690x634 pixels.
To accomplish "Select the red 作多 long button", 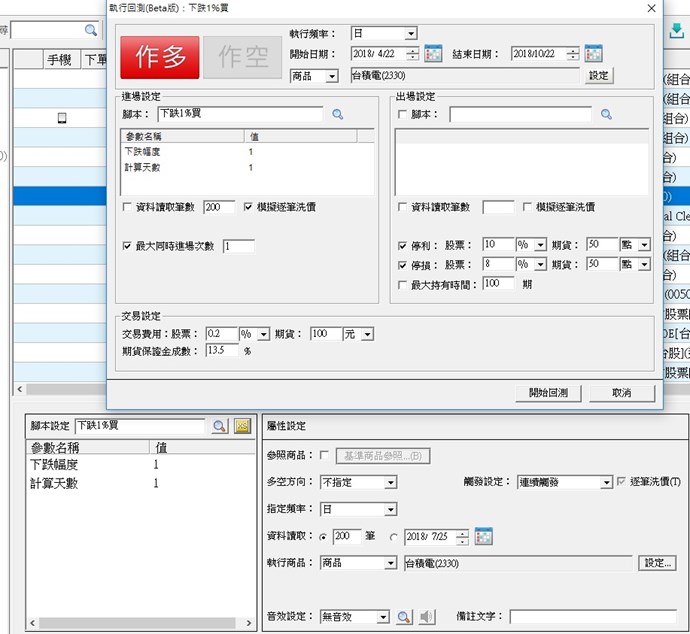I will pos(159,58).
